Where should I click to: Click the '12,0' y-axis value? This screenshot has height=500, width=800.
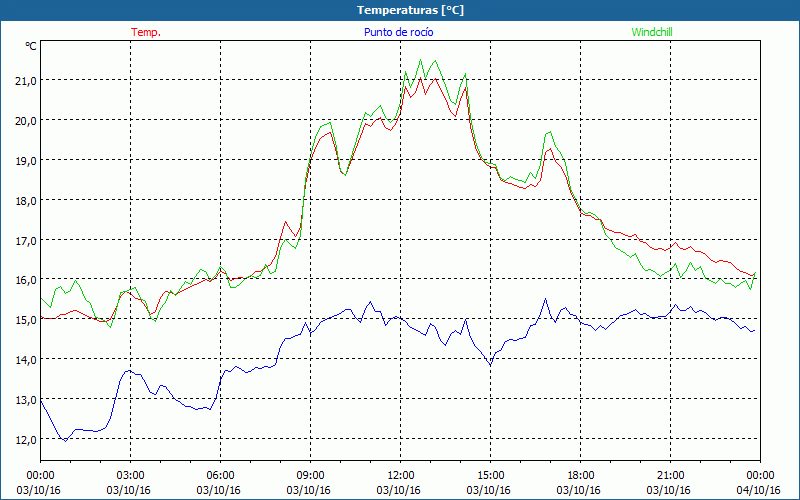coord(26,440)
